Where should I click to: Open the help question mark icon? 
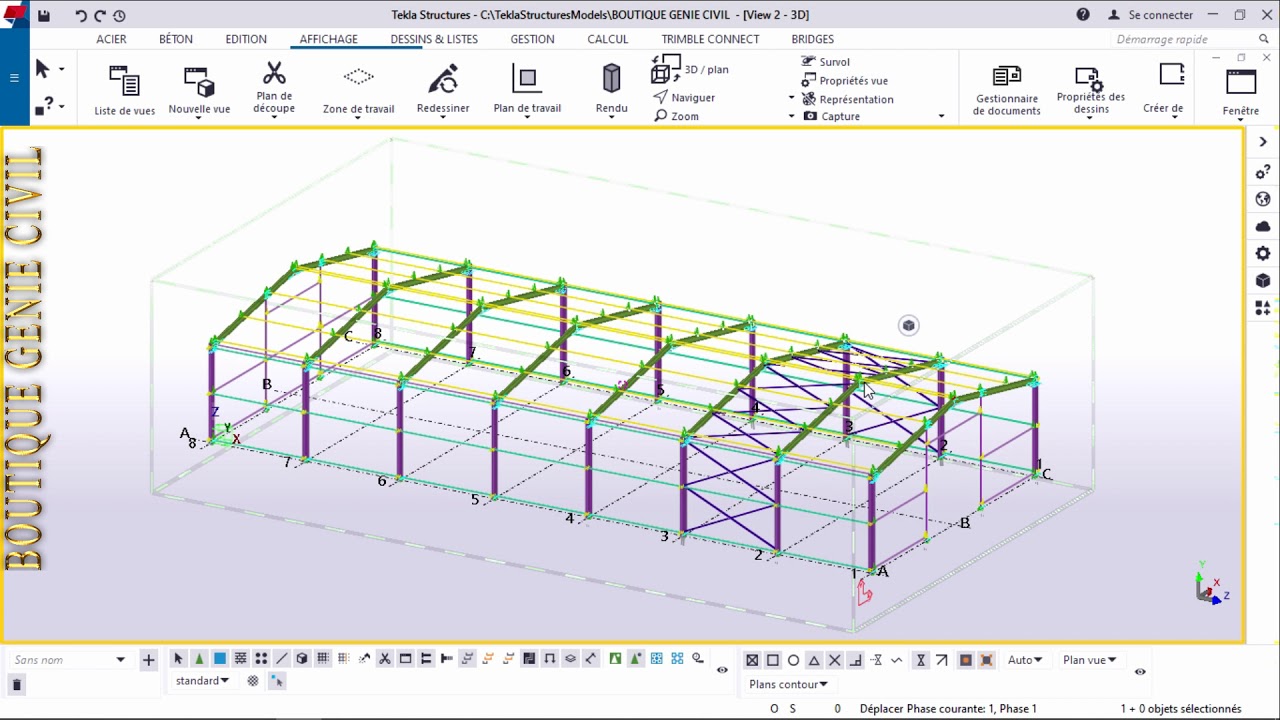point(1083,15)
